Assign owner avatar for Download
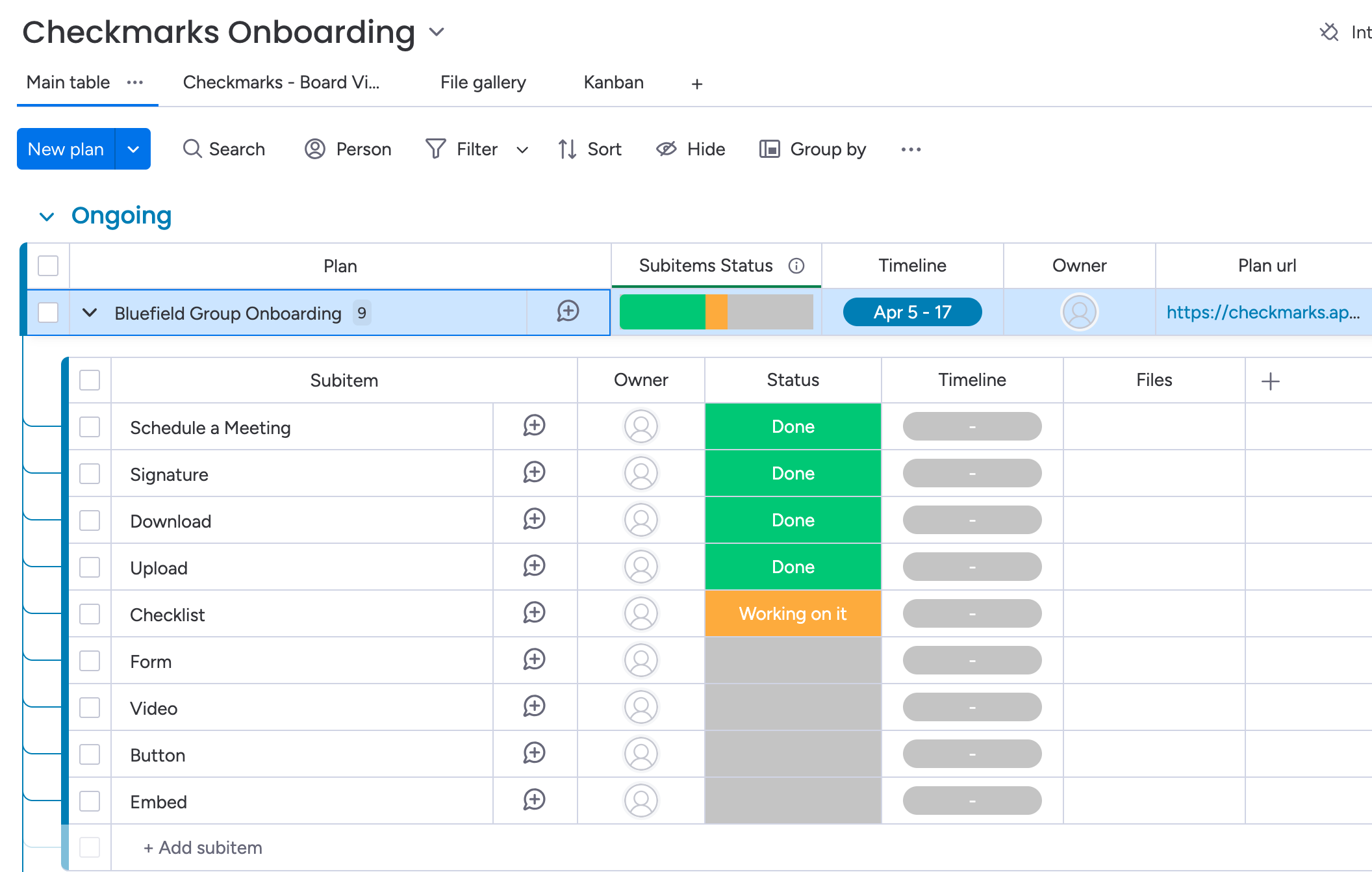This screenshot has width=1372, height=872. pyautogui.click(x=641, y=520)
